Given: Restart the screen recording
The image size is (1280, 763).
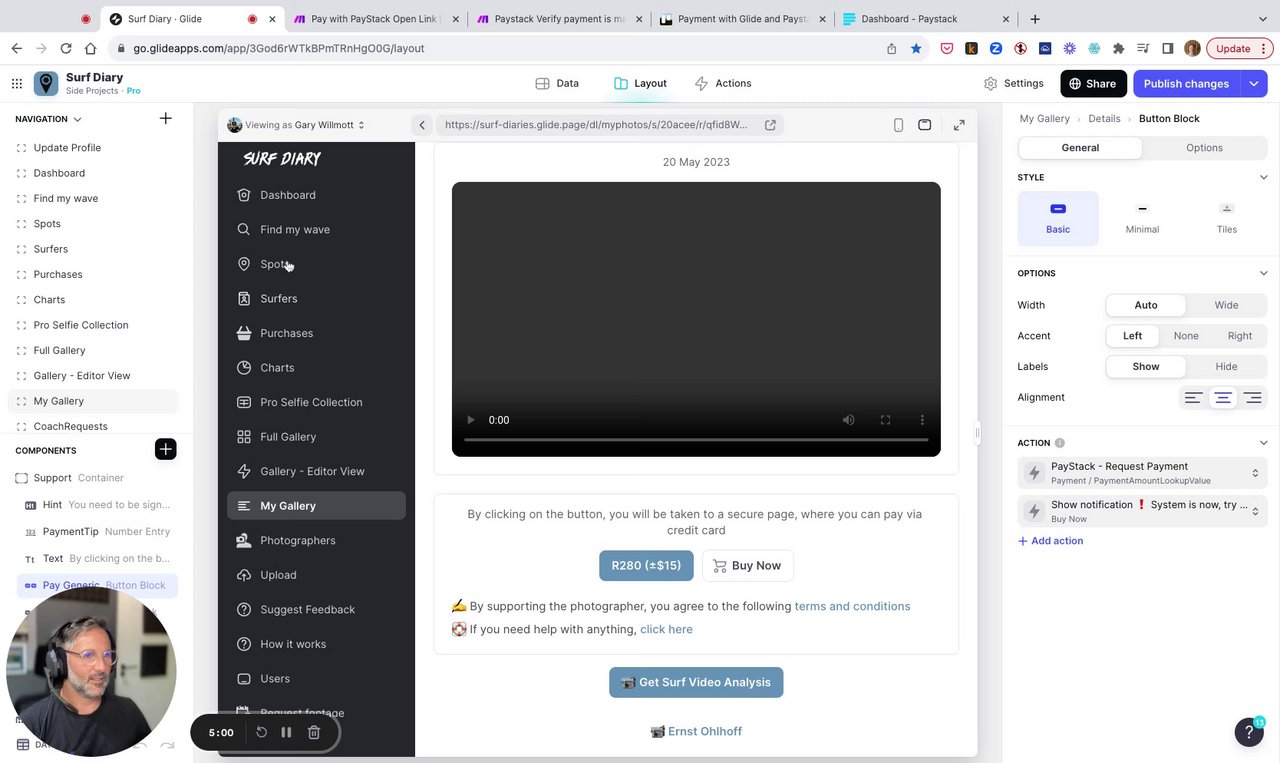Looking at the screenshot, I should (261, 732).
